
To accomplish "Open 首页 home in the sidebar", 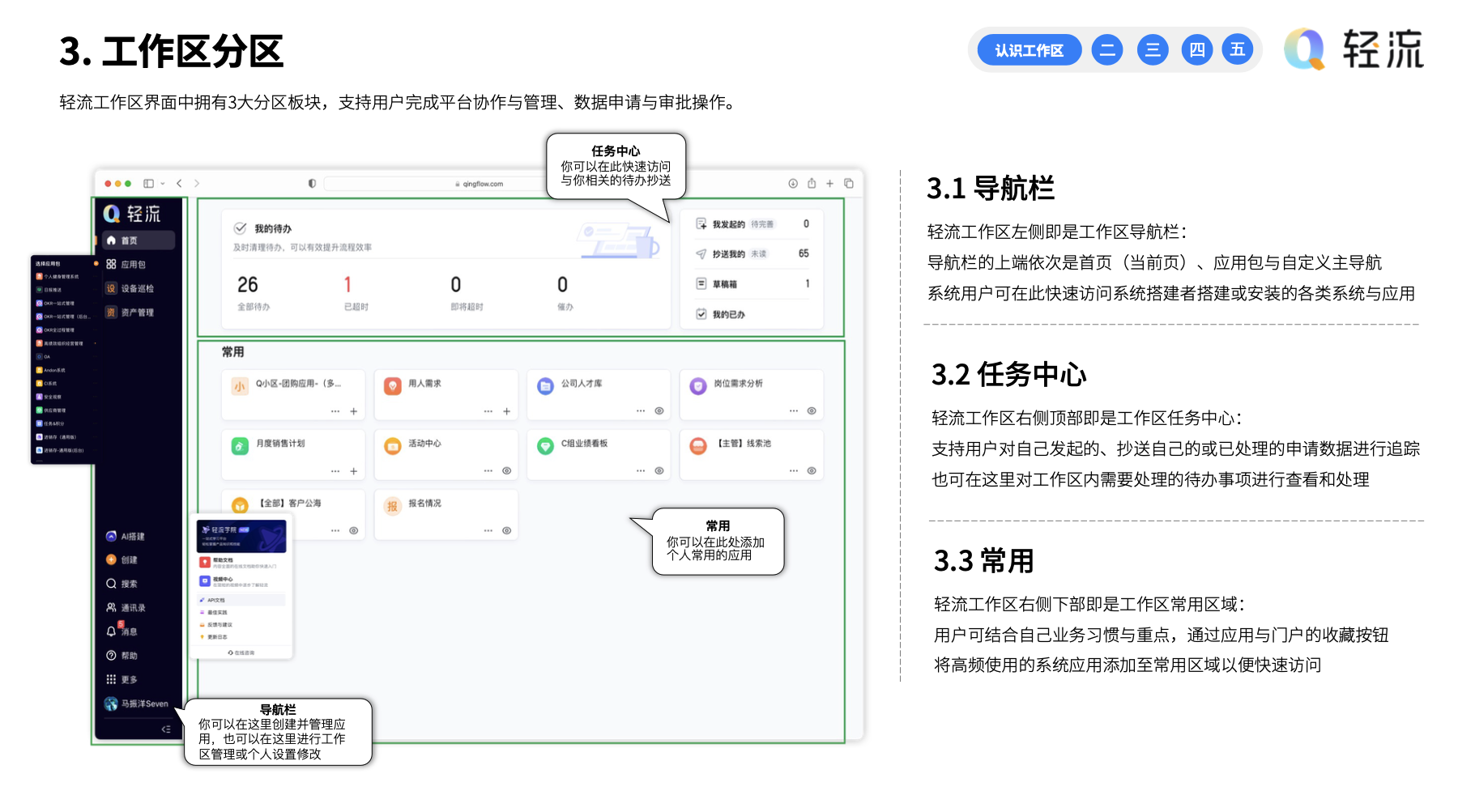I will coord(138,240).
